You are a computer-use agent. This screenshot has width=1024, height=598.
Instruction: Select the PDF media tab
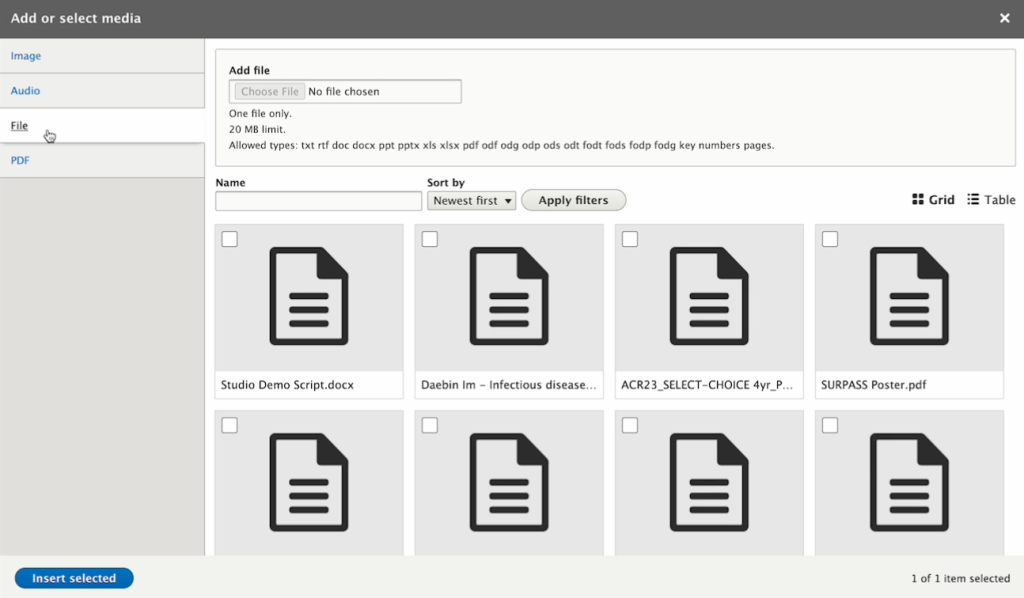(x=21, y=160)
